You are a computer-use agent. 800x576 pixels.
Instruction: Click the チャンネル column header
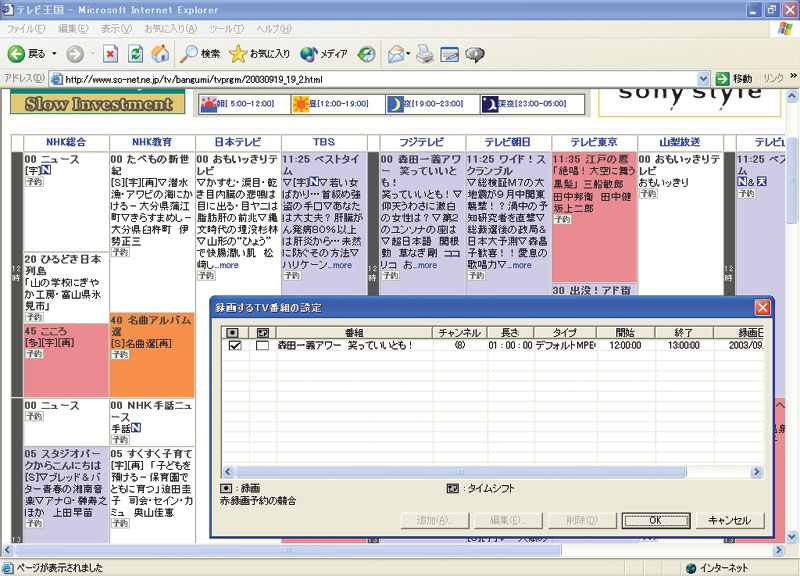[x=460, y=333]
